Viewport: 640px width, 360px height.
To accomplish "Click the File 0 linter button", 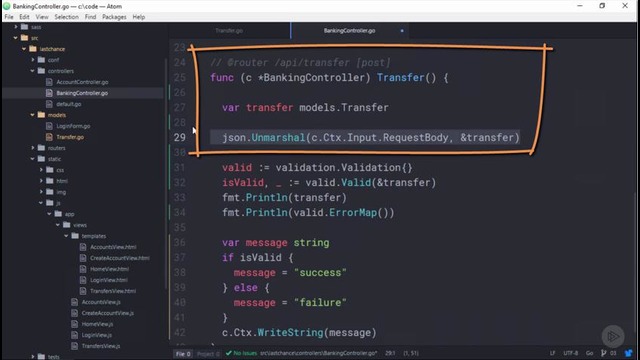I will 183,354.
